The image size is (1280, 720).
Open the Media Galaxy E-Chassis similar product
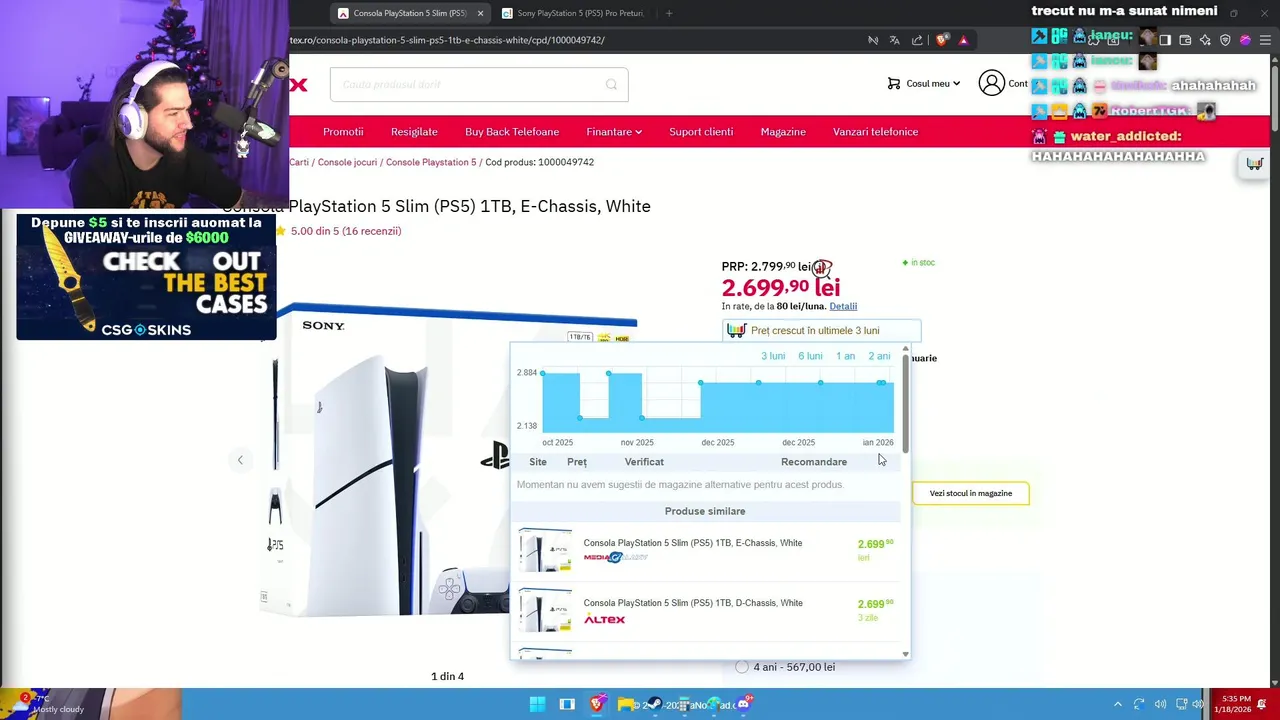pyautogui.click(x=693, y=543)
